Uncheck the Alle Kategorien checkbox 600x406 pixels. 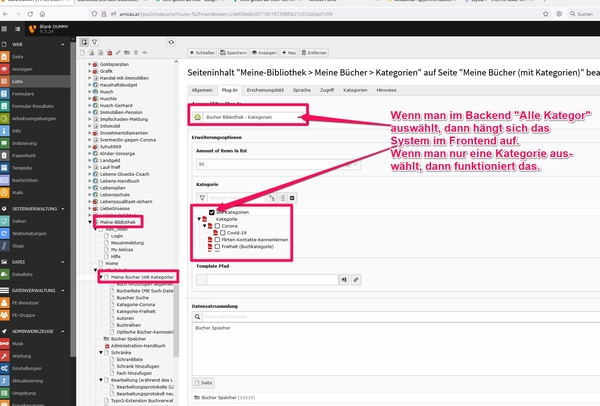(212, 212)
